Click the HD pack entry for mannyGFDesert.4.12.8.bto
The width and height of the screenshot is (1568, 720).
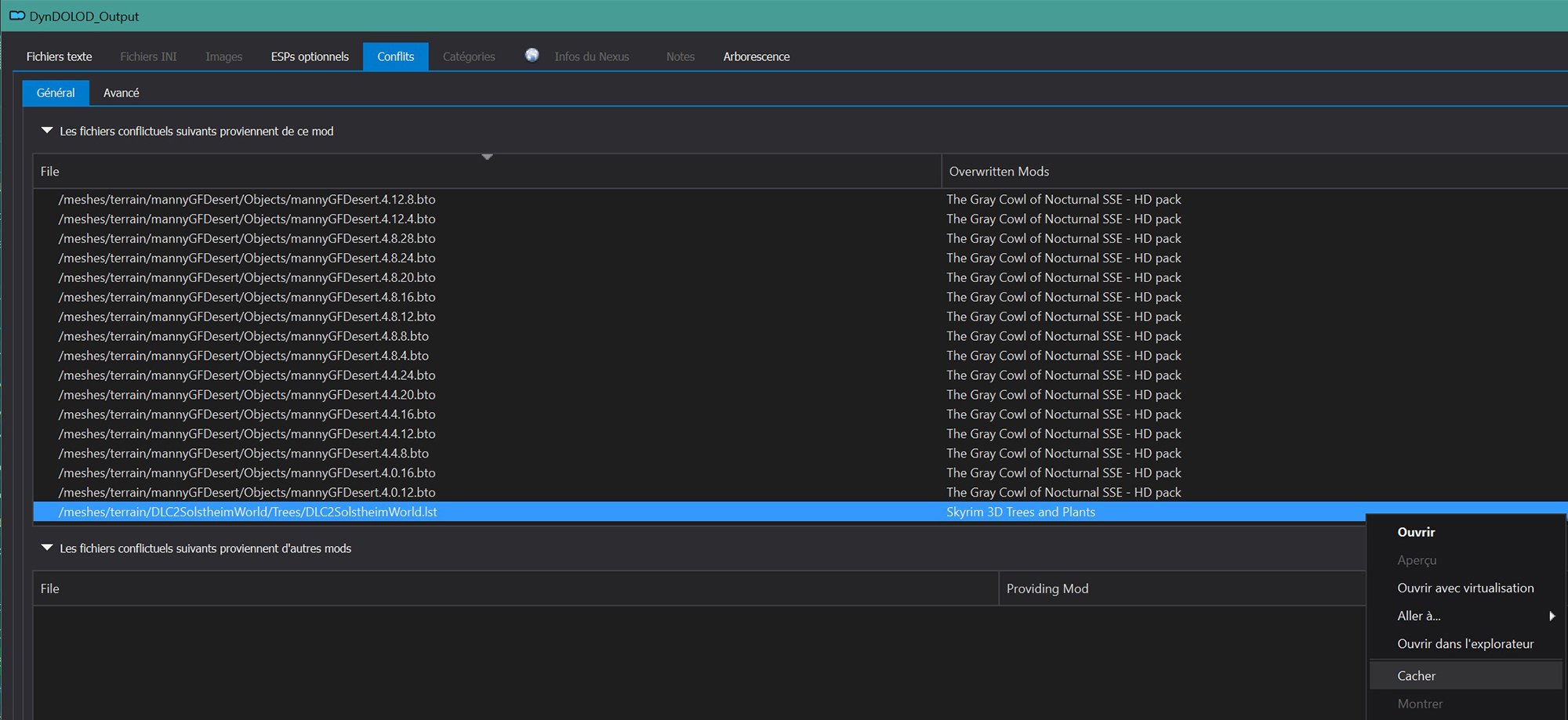pos(1064,199)
